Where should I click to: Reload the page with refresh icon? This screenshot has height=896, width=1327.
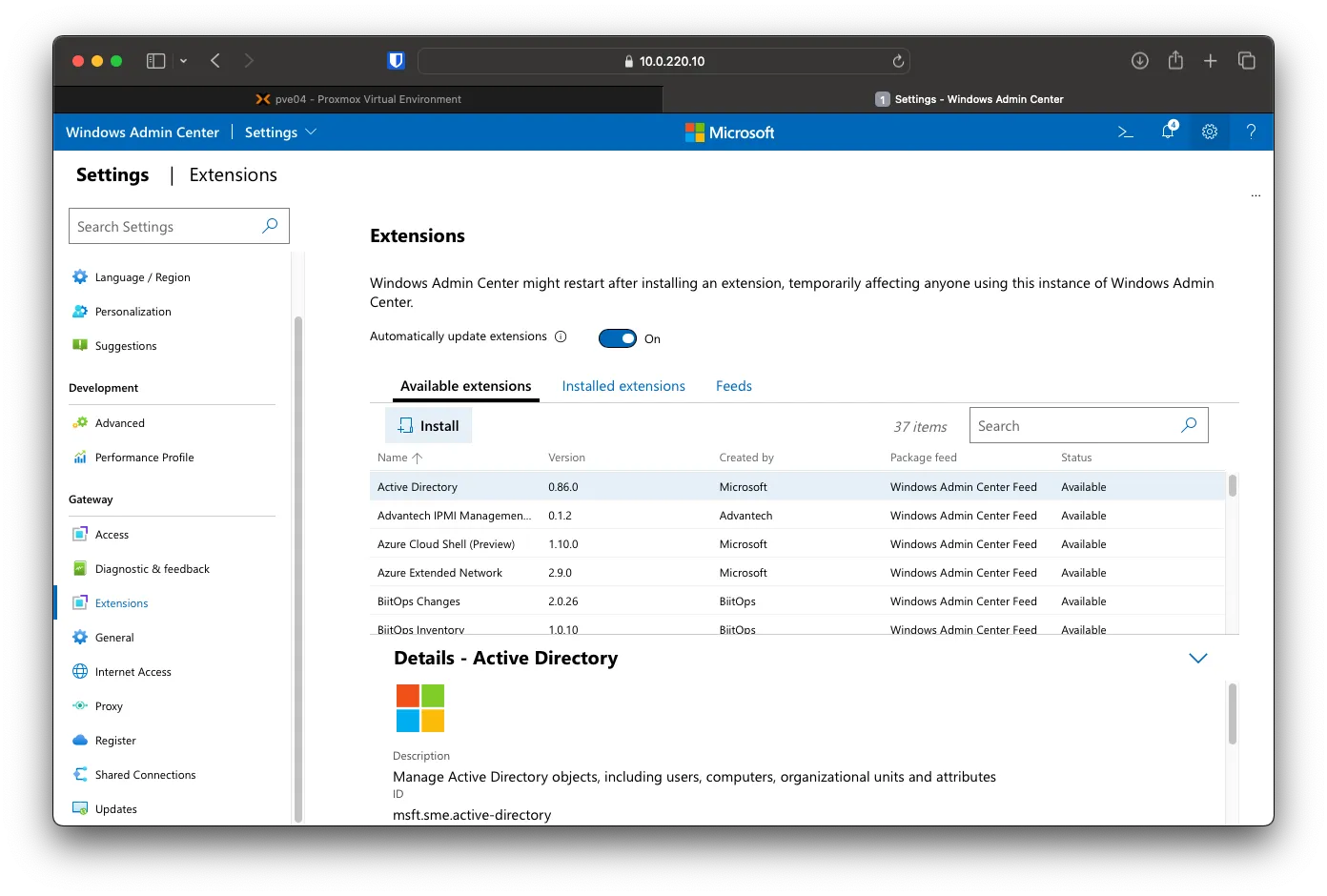click(898, 61)
